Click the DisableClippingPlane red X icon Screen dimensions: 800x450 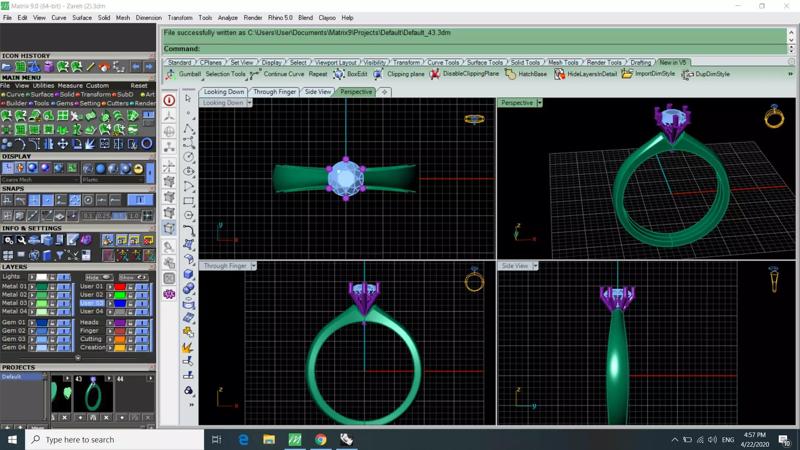tap(435, 74)
